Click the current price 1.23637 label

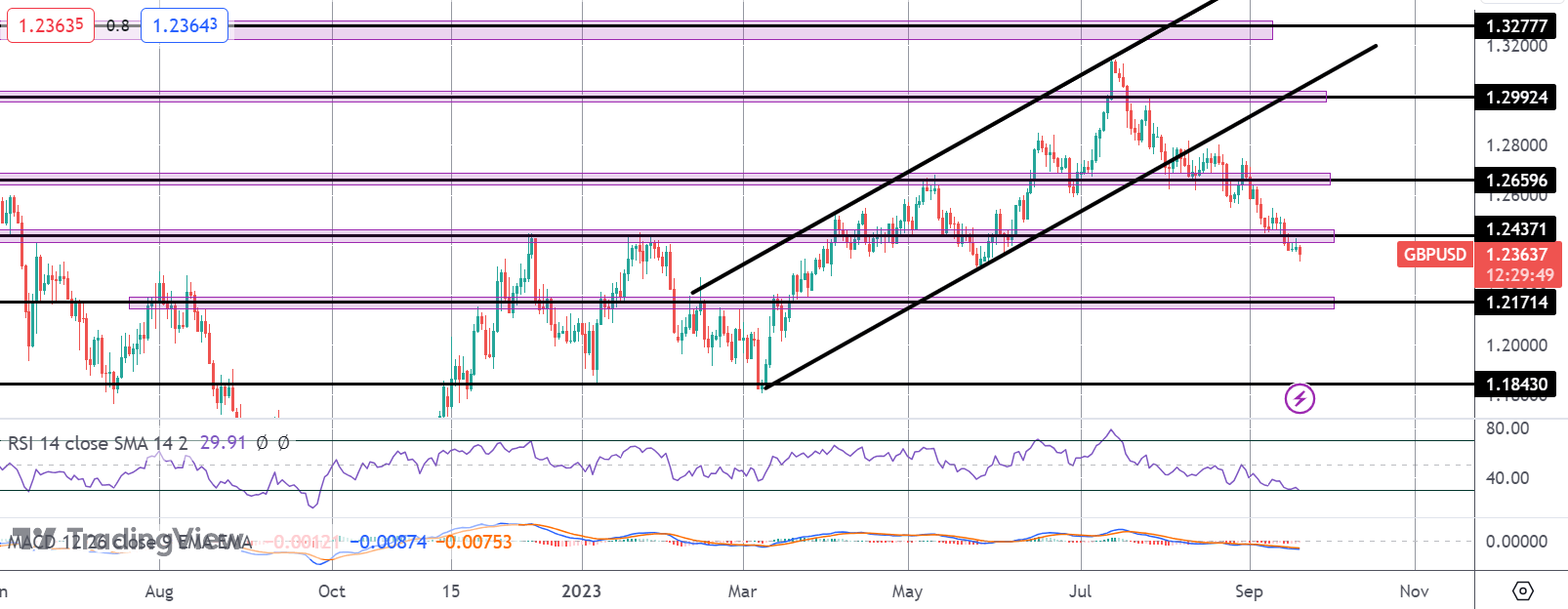point(1516,254)
